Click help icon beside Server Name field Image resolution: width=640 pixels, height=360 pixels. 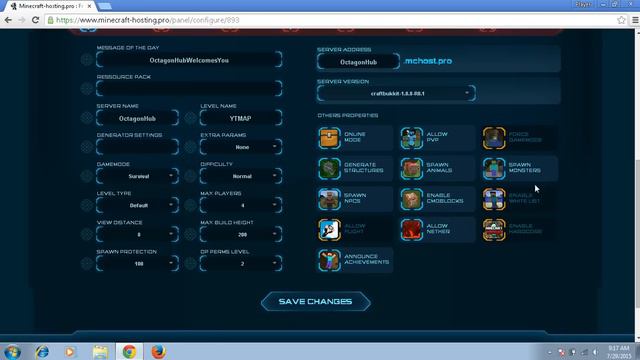87,118
